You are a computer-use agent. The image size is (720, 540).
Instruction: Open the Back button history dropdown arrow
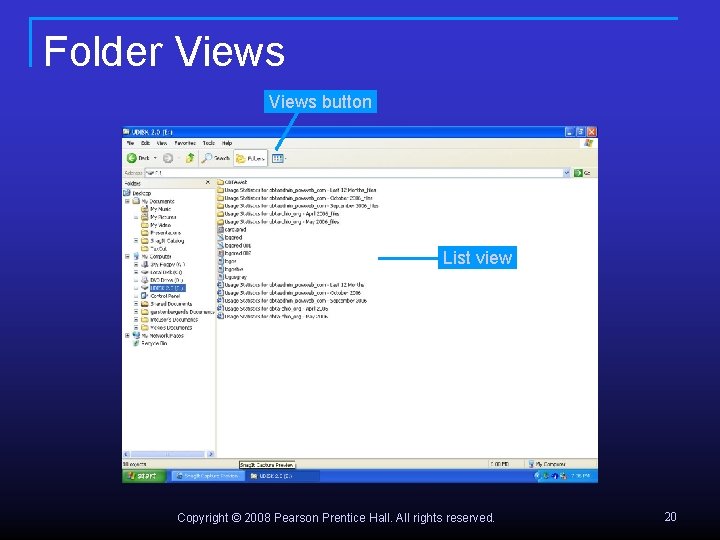click(x=155, y=158)
